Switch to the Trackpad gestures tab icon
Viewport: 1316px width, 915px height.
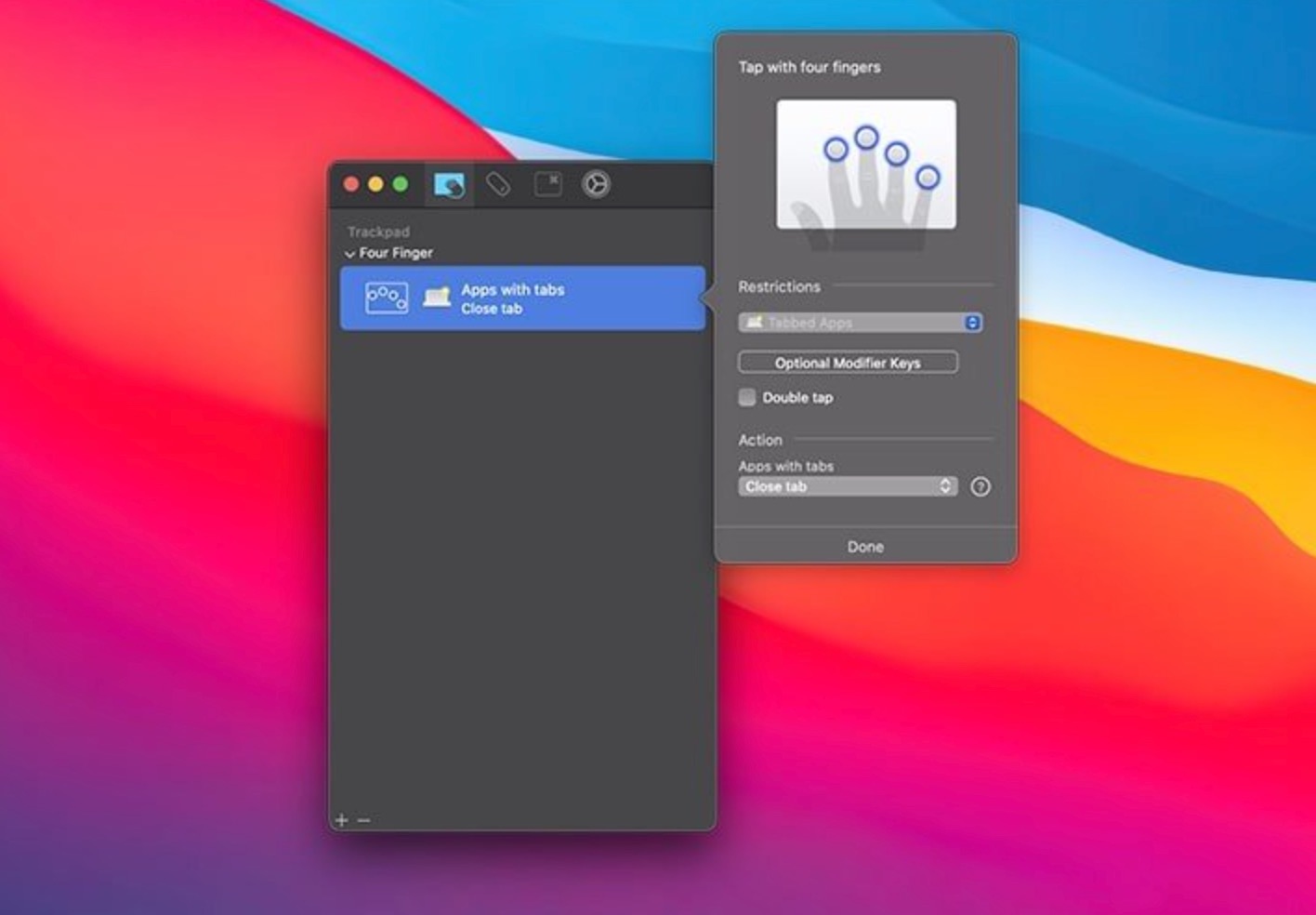coord(449,185)
